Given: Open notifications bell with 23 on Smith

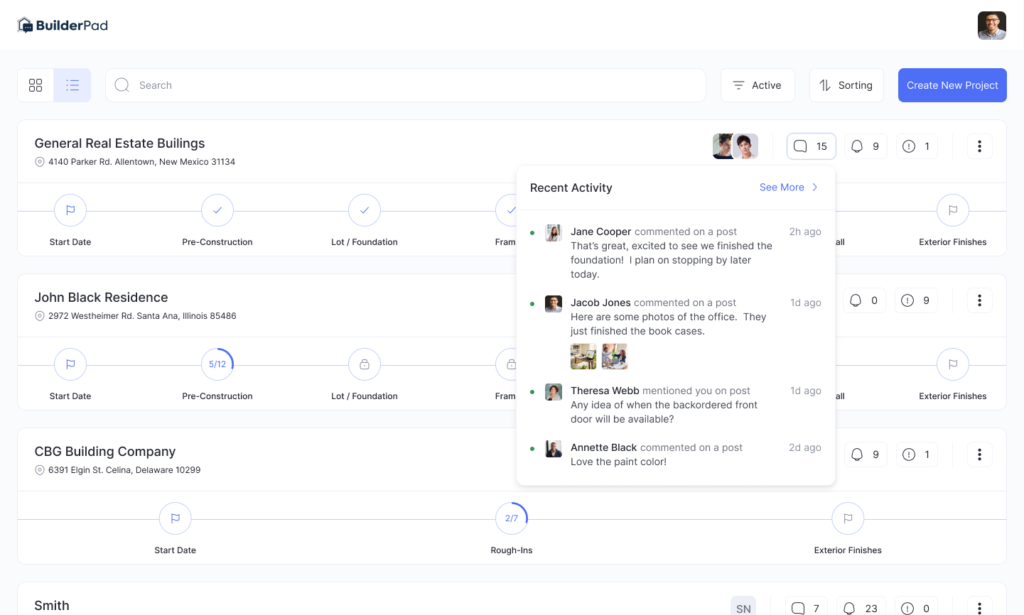Looking at the screenshot, I should tap(861, 607).
